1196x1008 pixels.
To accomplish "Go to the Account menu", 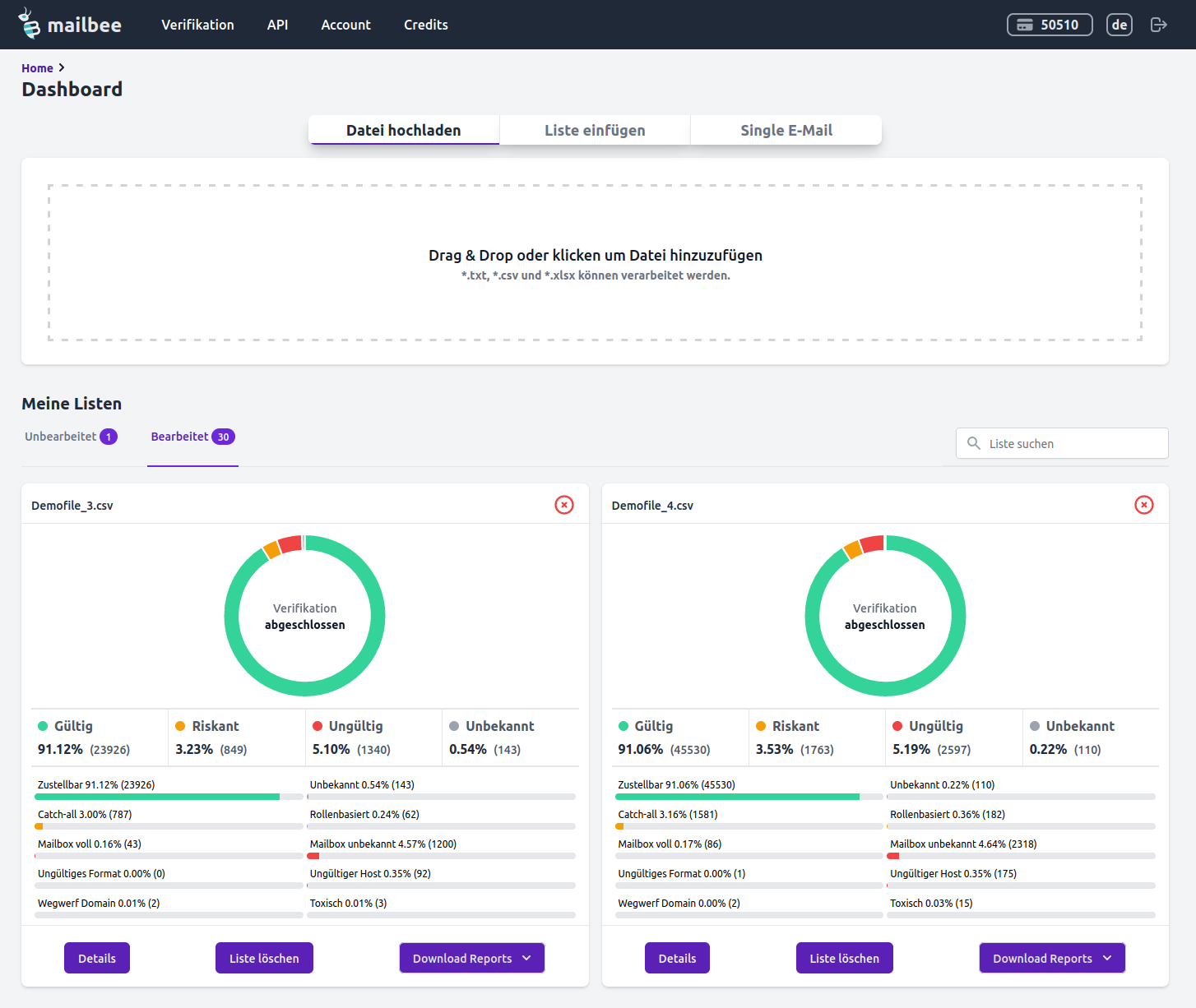I will (346, 25).
